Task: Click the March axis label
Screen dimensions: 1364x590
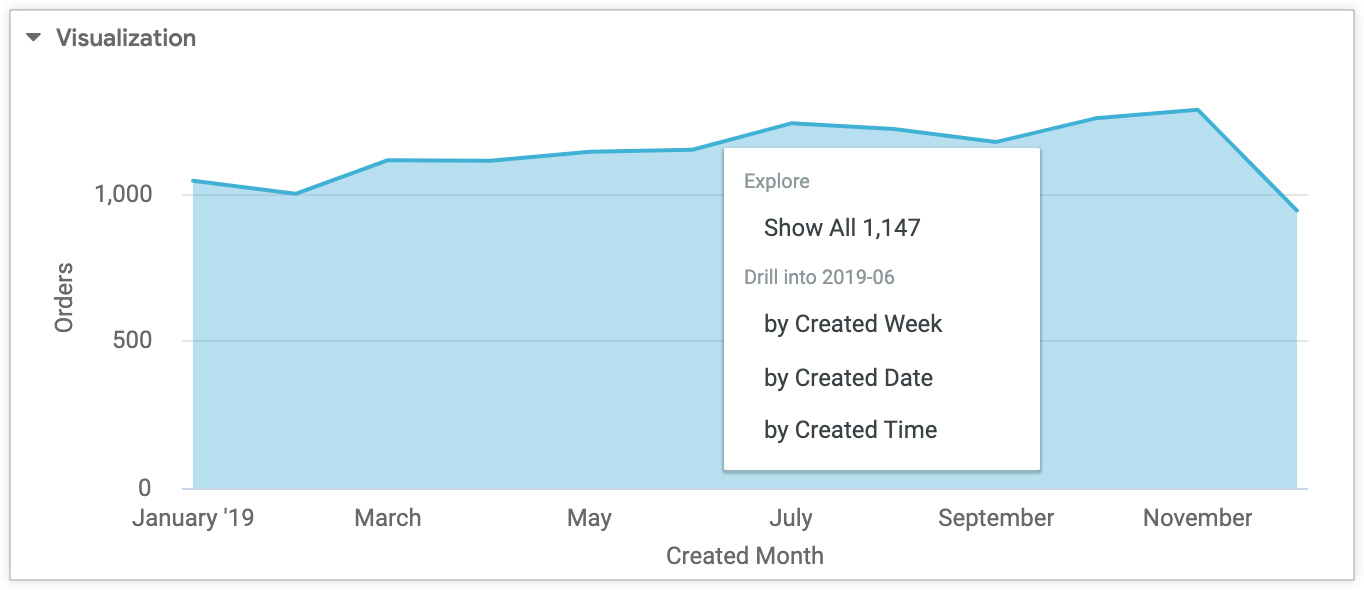Action: tap(387, 518)
